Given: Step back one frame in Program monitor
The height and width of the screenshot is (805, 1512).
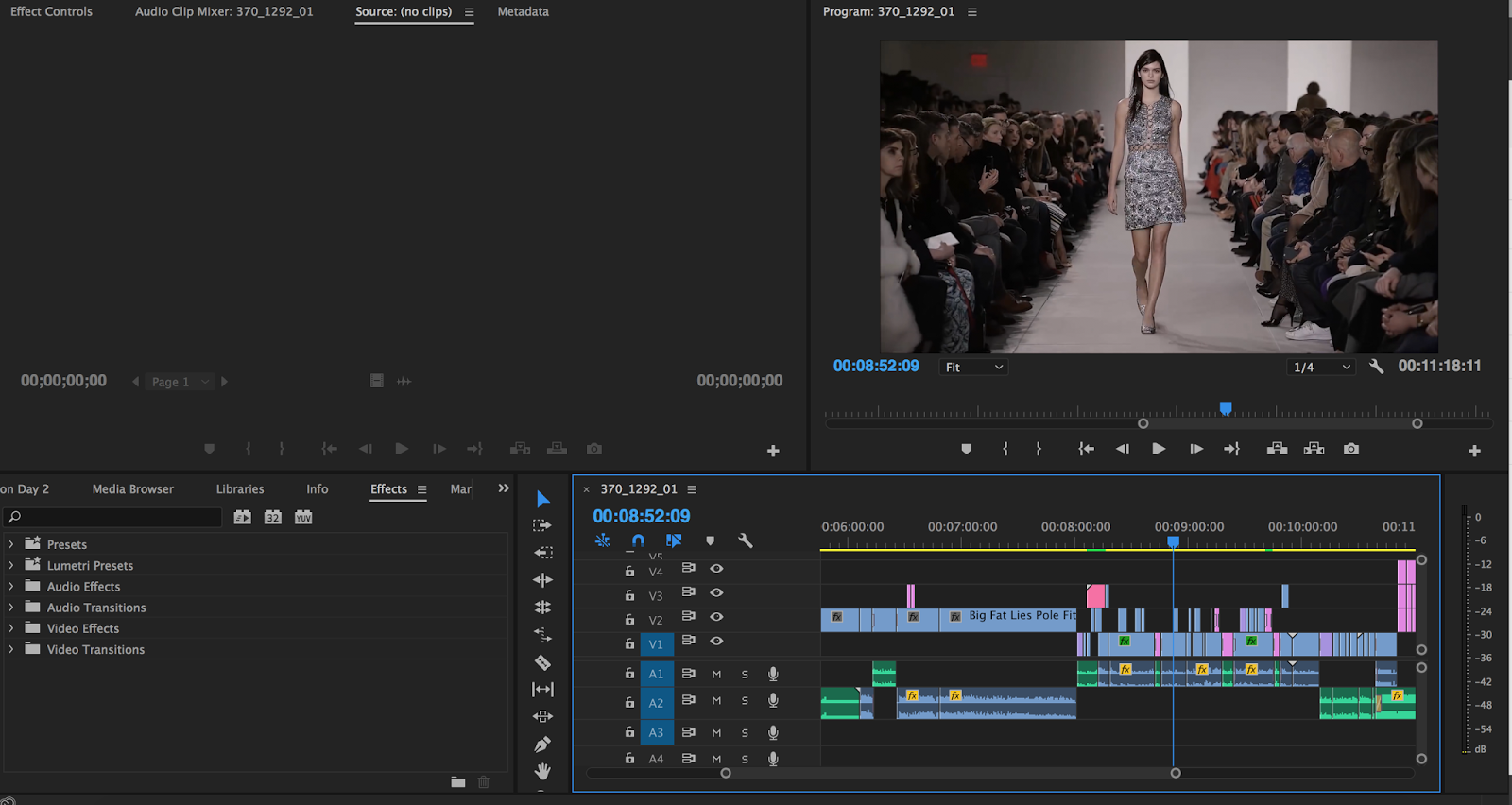Looking at the screenshot, I should [x=1123, y=449].
